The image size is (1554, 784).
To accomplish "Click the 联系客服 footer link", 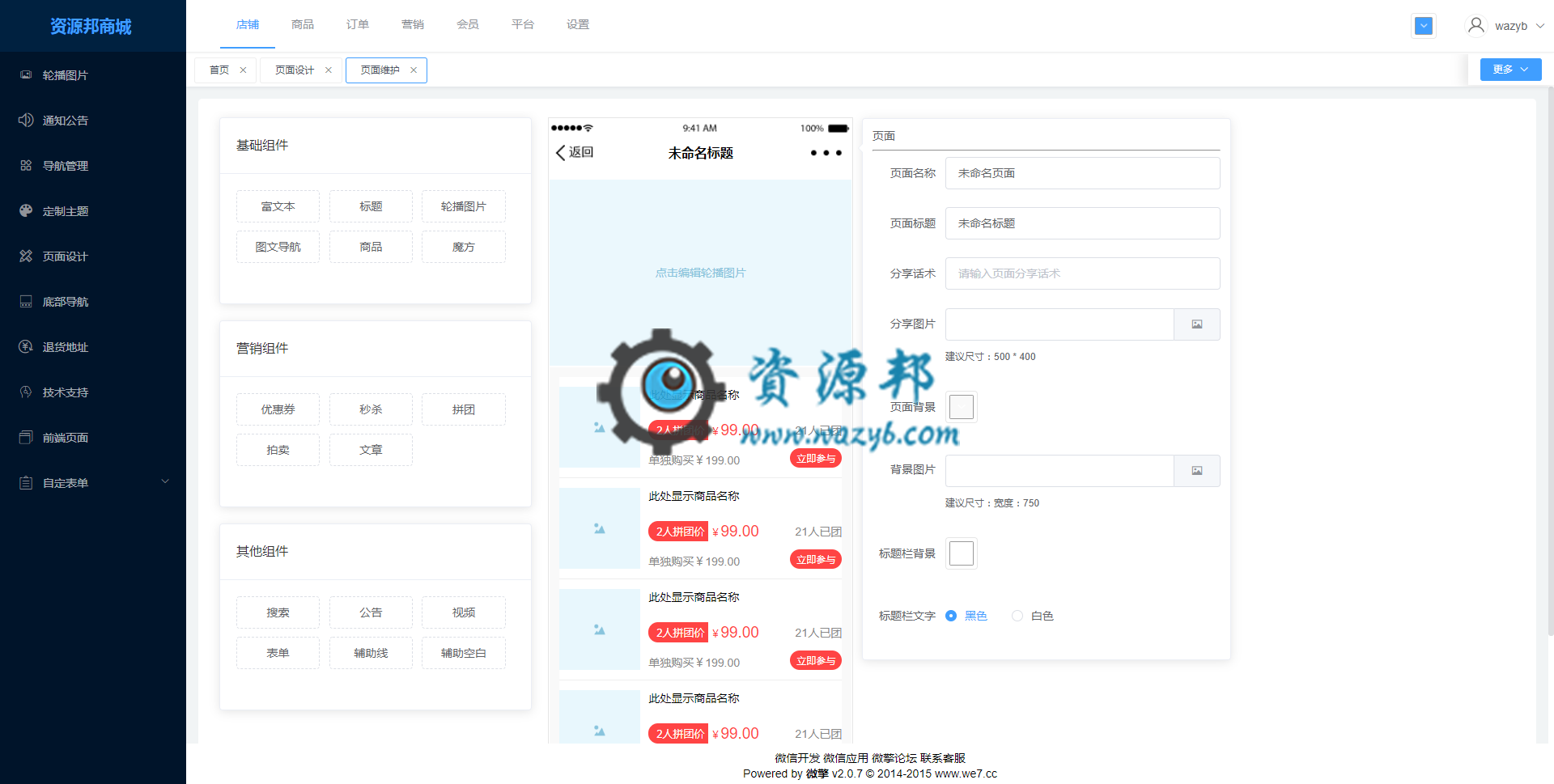I will point(943,758).
